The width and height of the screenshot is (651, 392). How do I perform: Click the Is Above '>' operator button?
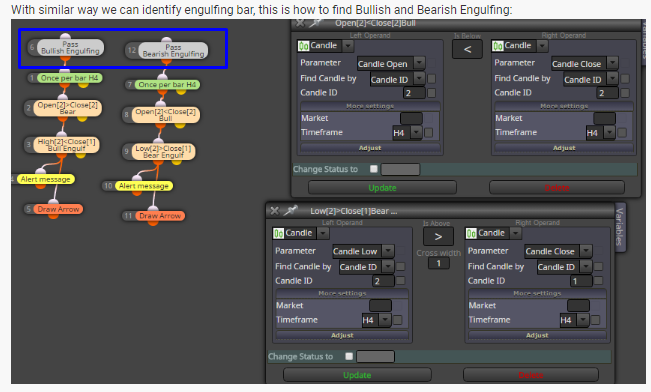[x=438, y=237]
